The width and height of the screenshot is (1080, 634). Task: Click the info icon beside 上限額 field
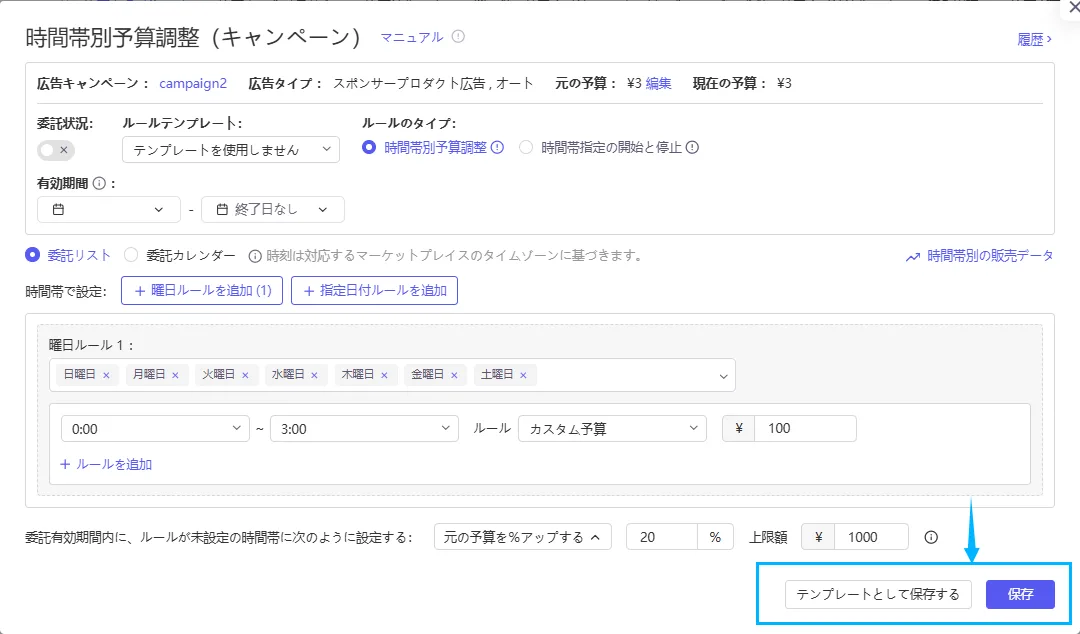coord(931,537)
